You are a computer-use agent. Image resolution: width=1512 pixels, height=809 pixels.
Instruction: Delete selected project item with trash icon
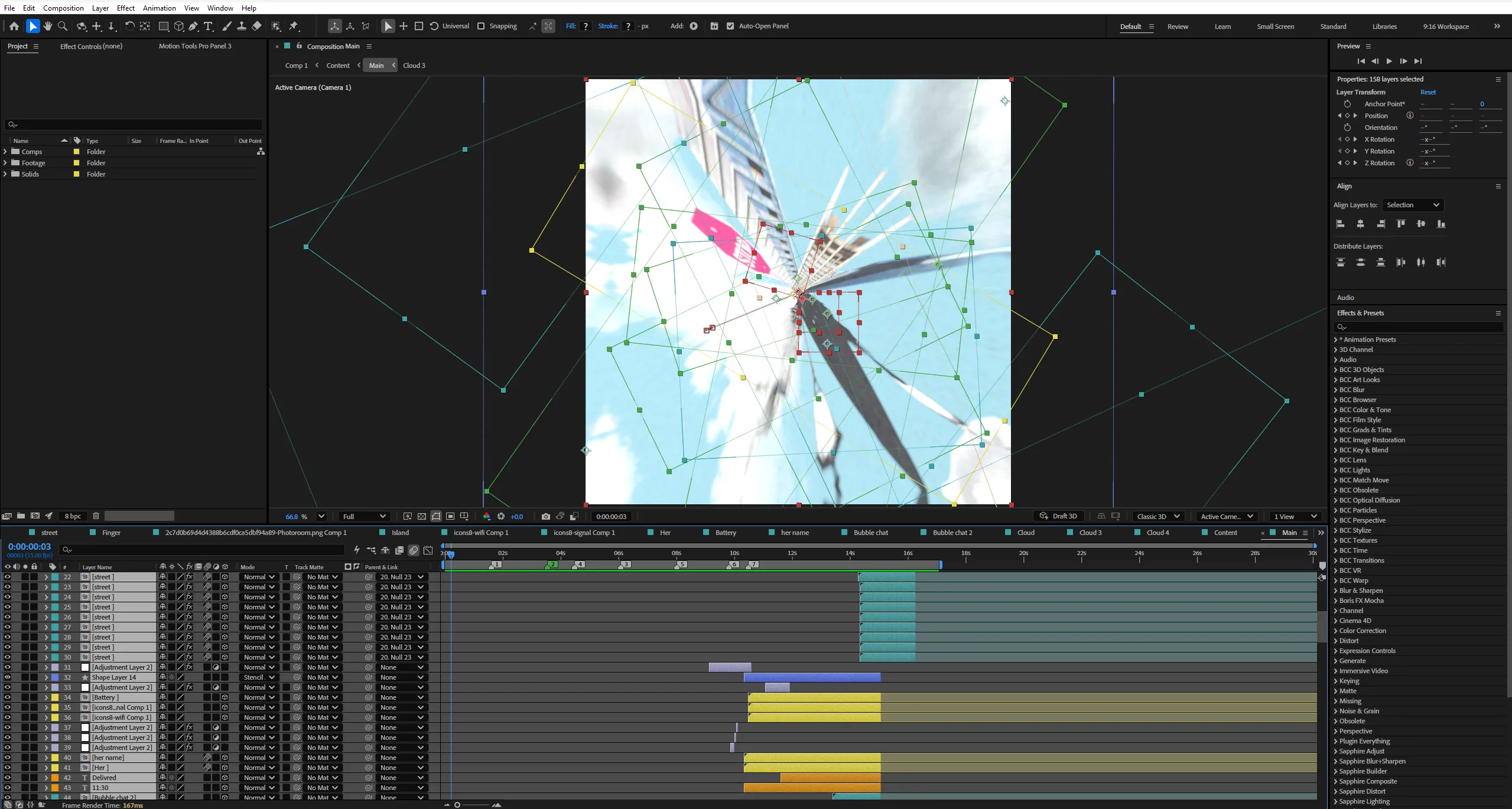click(x=96, y=516)
